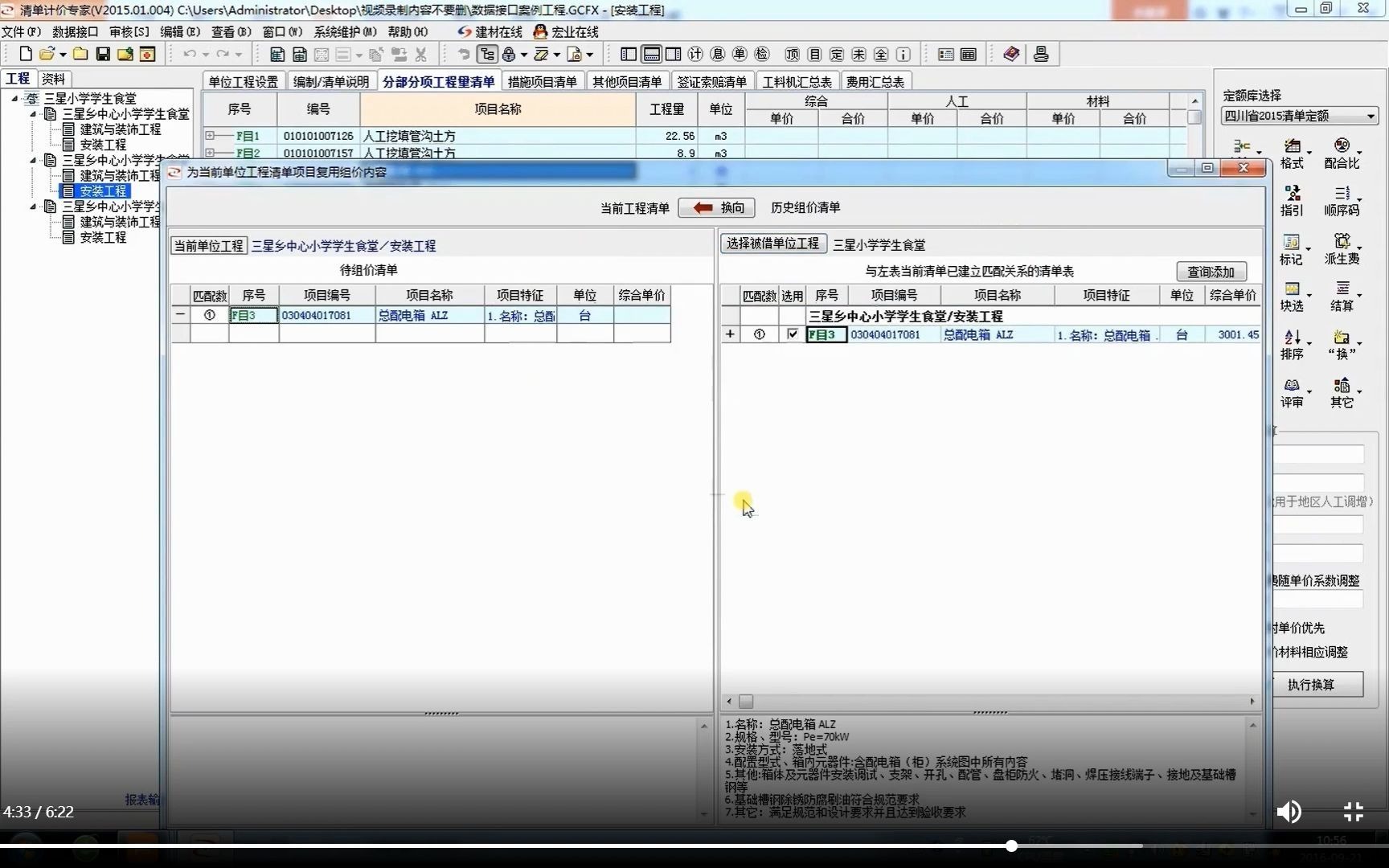Switch to the 资料 tab in left panel
This screenshot has width=1389, height=868.
(53, 79)
